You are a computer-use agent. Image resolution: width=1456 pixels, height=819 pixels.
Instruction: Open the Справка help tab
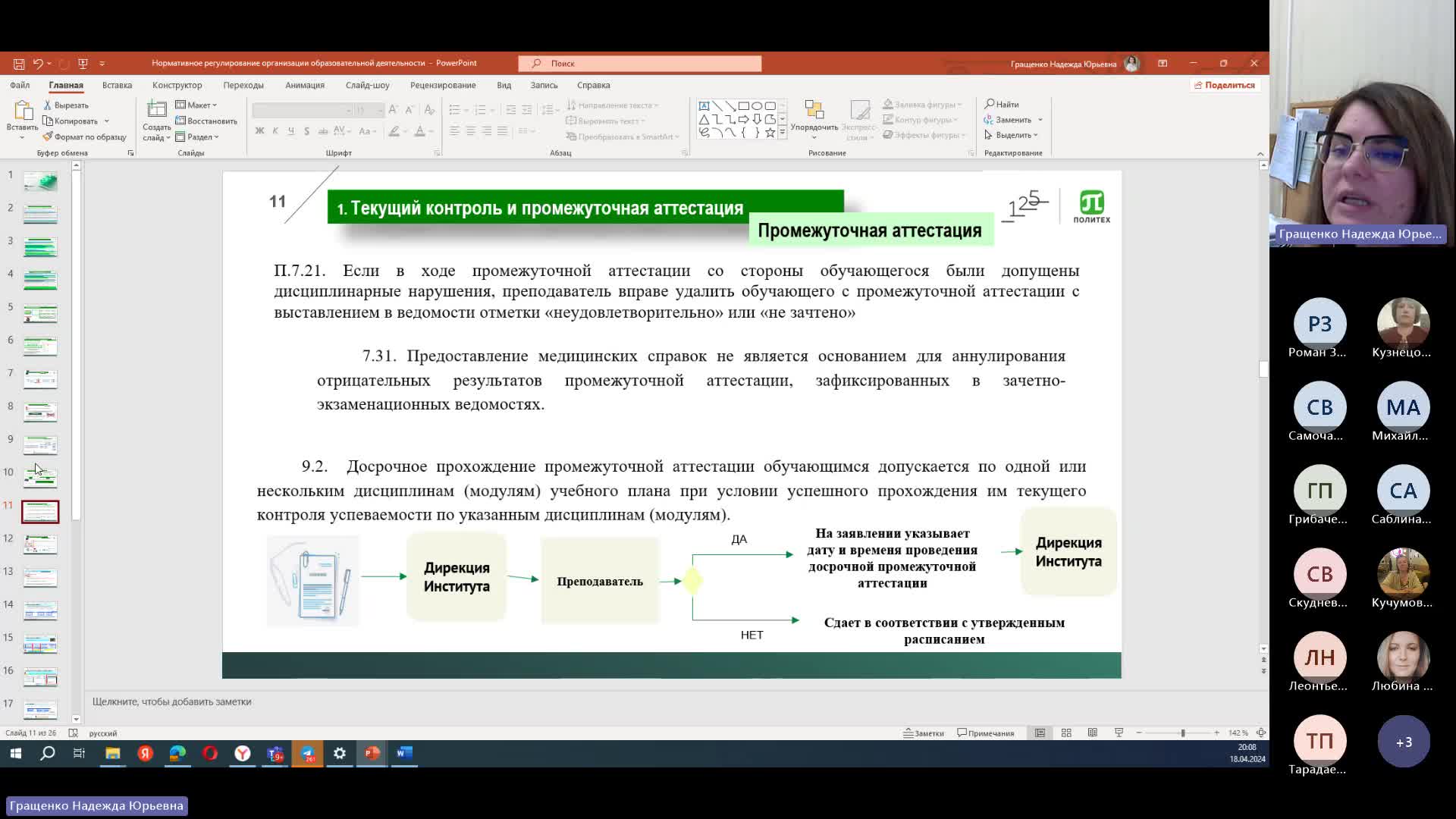[593, 86]
